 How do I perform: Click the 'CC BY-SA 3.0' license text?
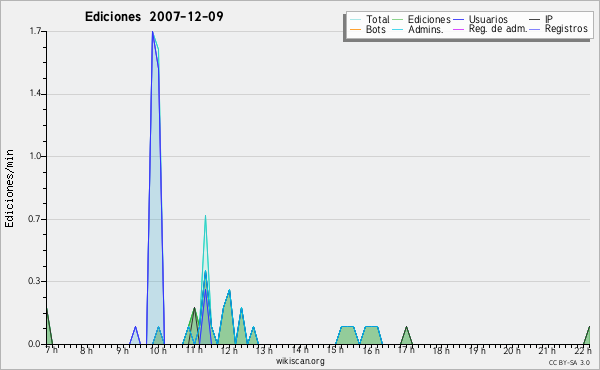[x=569, y=363]
